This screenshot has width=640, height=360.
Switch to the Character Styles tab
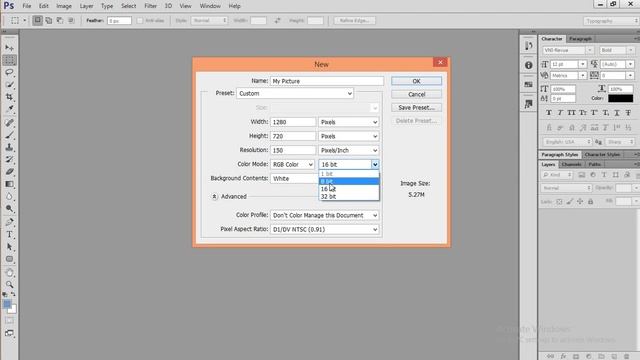pyautogui.click(x=602, y=155)
